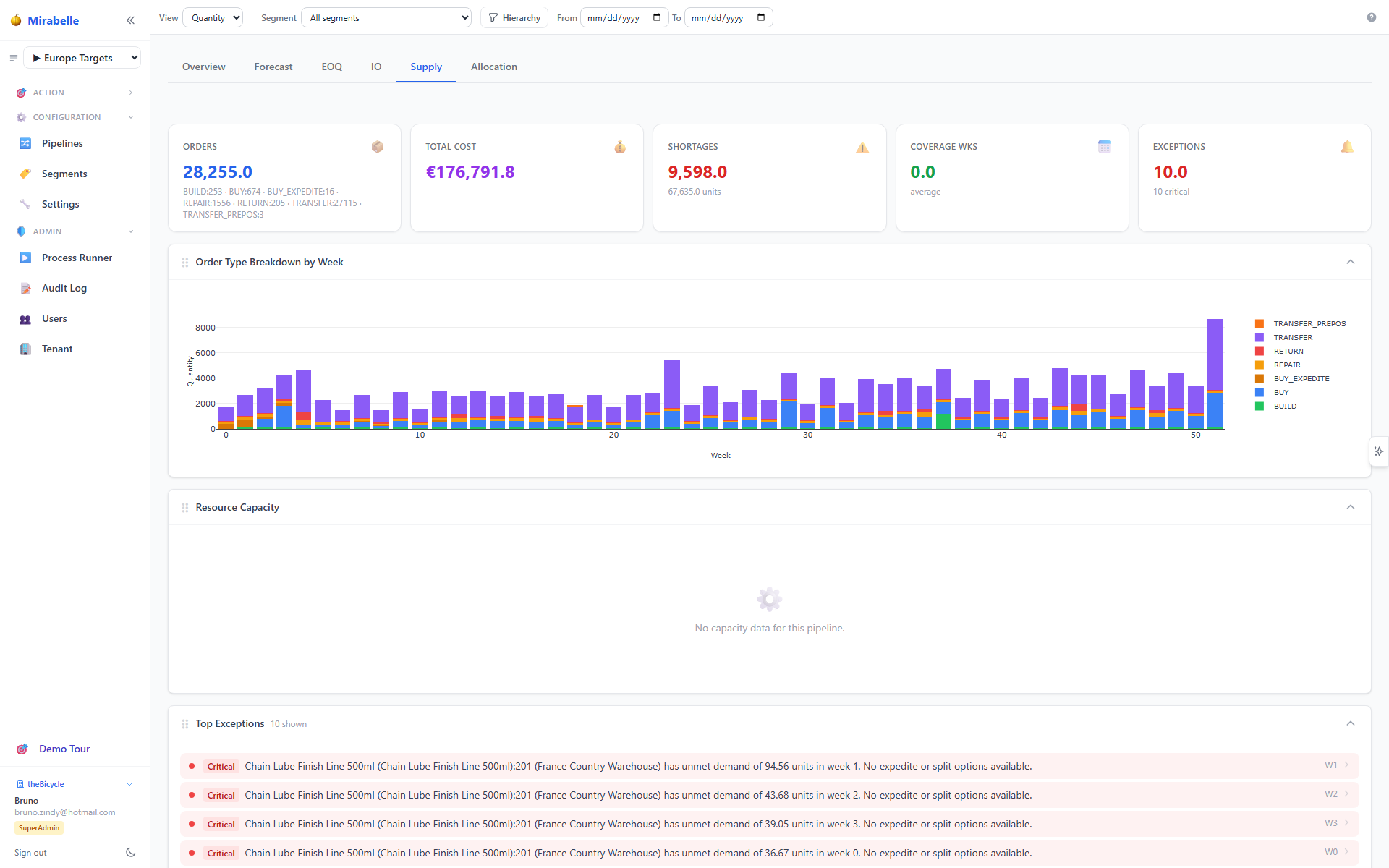1389x868 pixels.
Task: Click the Audit Log icon
Action: tap(25, 288)
